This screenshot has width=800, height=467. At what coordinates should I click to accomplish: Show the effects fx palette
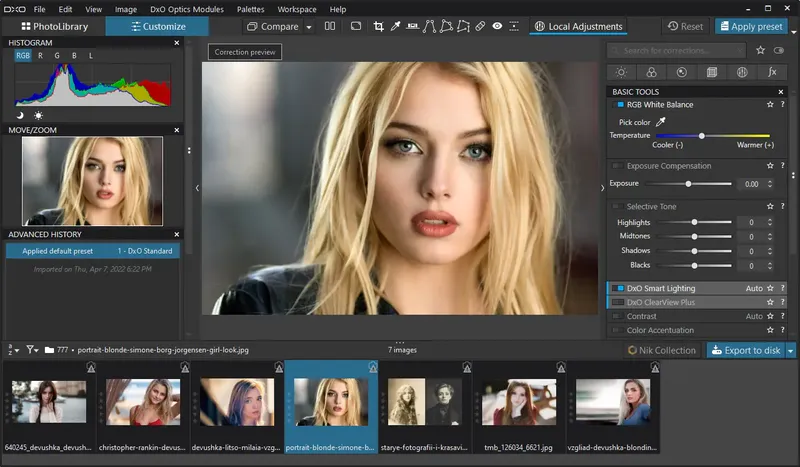click(772, 72)
